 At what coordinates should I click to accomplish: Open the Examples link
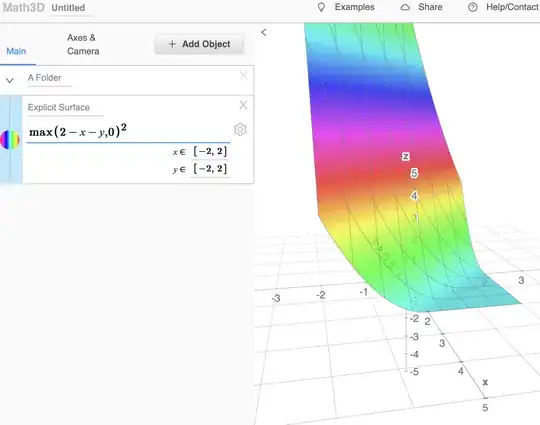click(x=354, y=7)
